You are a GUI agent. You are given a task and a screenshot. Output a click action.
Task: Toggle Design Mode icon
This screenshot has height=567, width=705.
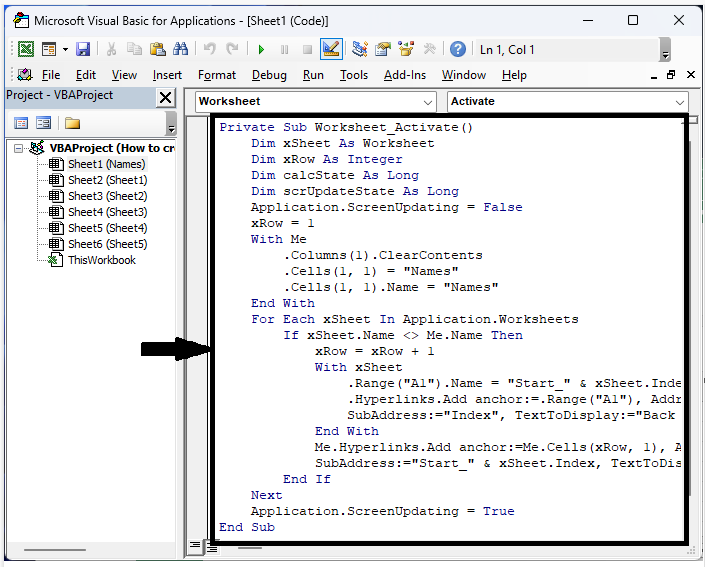click(x=331, y=49)
